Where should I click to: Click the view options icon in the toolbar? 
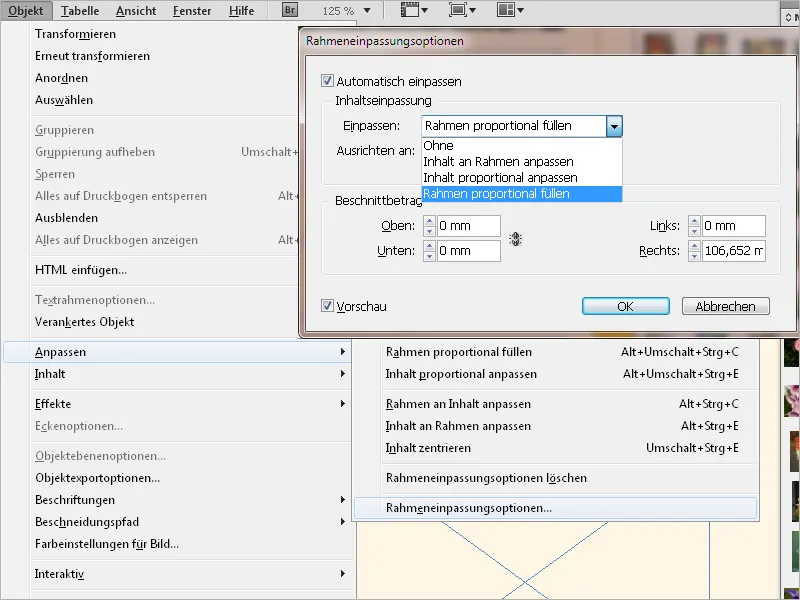pos(408,10)
